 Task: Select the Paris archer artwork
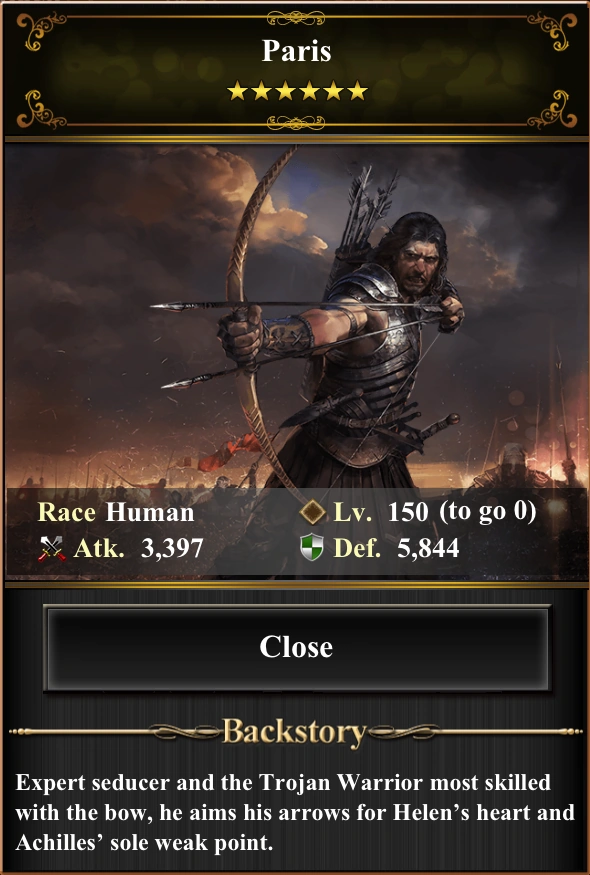(296, 362)
